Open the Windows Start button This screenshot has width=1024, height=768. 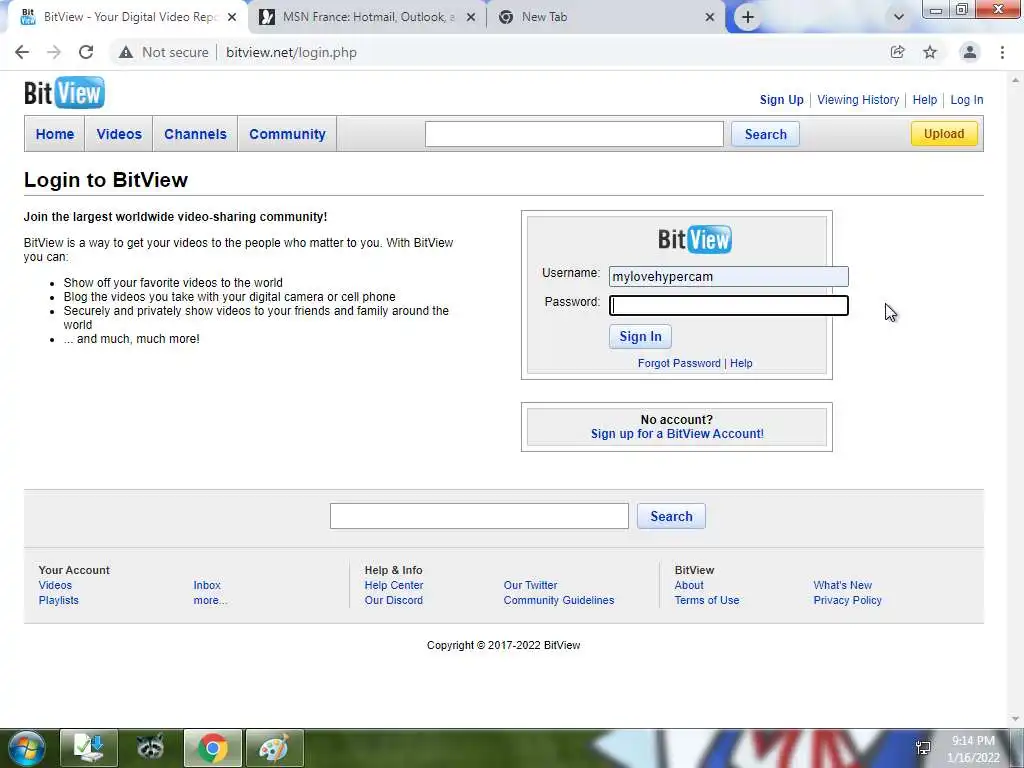[25, 748]
